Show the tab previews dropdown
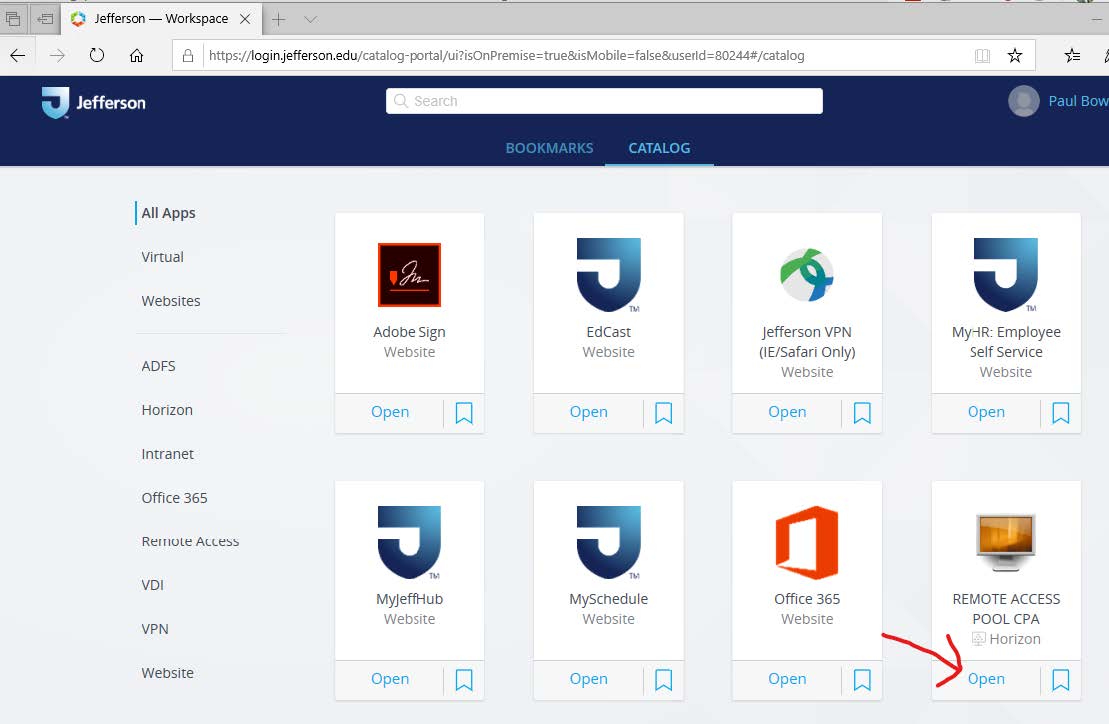The height and width of the screenshot is (724, 1109). coord(310,19)
